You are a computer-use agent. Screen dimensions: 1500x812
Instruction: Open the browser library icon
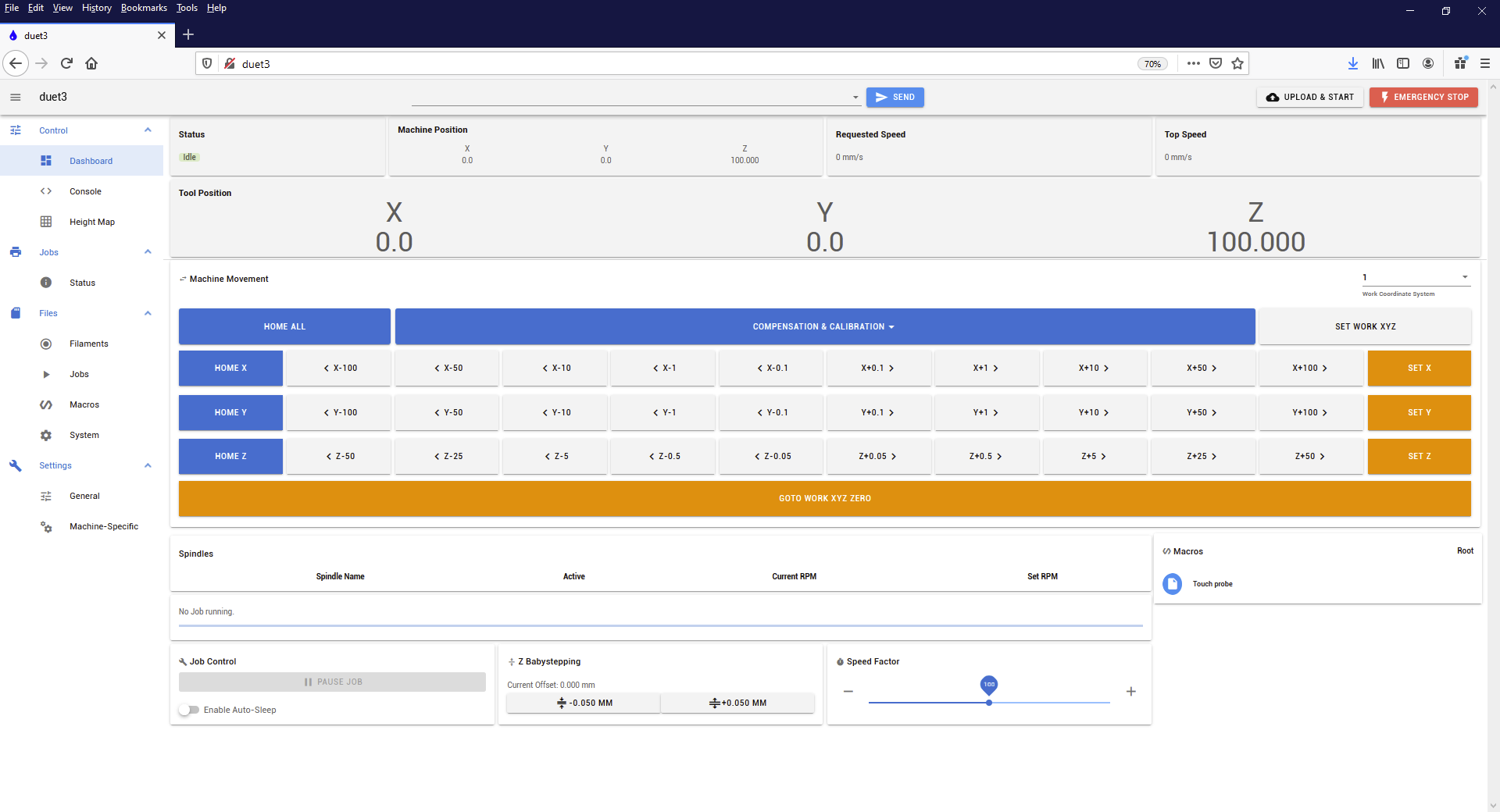(1378, 63)
